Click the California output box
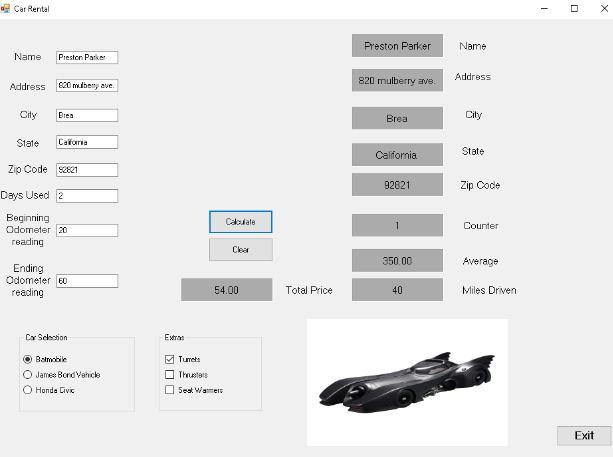The image size is (613, 457). [x=397, y=155]
